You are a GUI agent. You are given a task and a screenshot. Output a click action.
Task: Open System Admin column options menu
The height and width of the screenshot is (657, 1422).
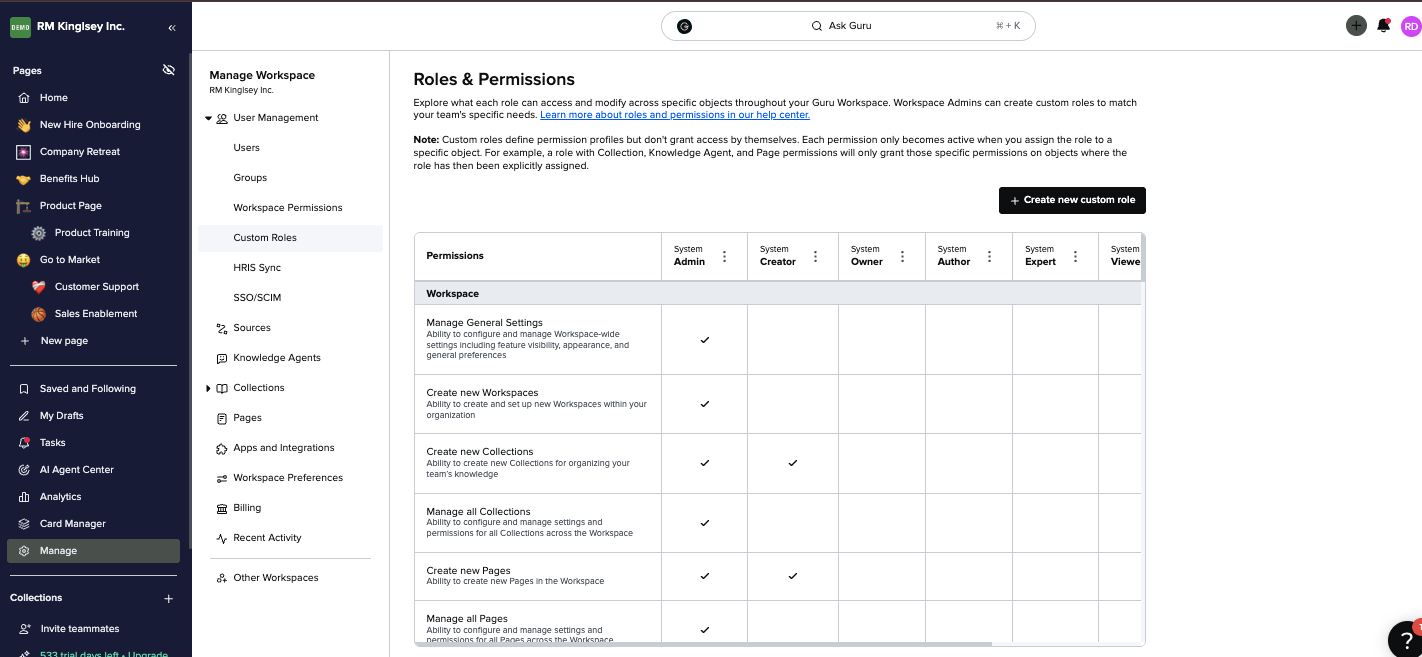[725, 256]
